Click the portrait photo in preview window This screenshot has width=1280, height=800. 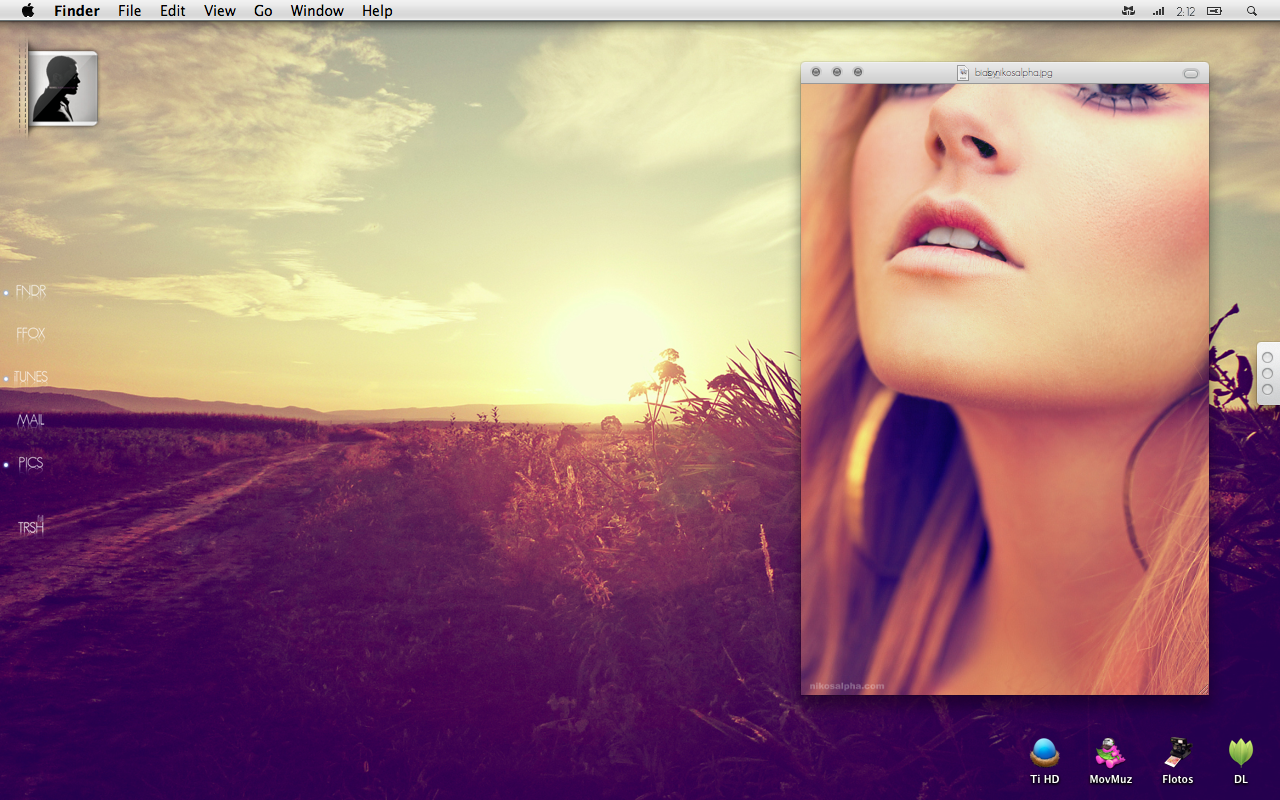pos(1005,389)
